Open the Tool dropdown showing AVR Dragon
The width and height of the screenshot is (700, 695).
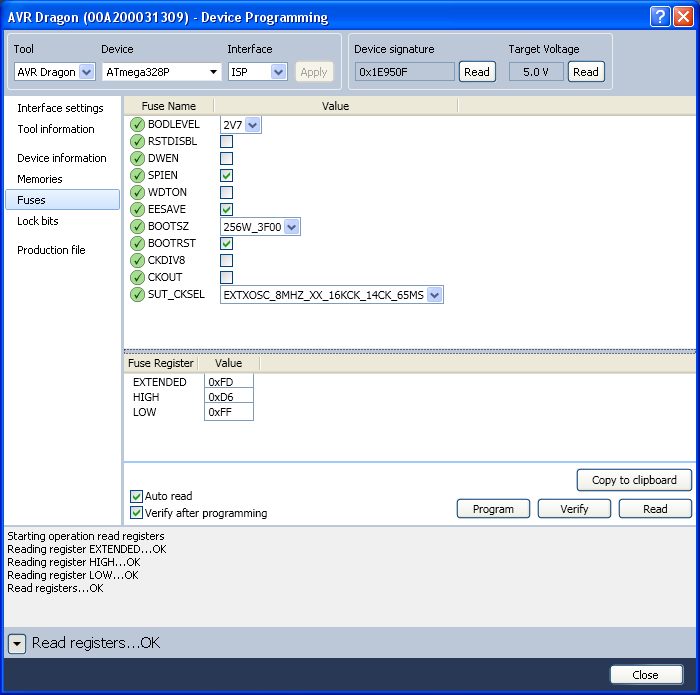coord(55,72)
